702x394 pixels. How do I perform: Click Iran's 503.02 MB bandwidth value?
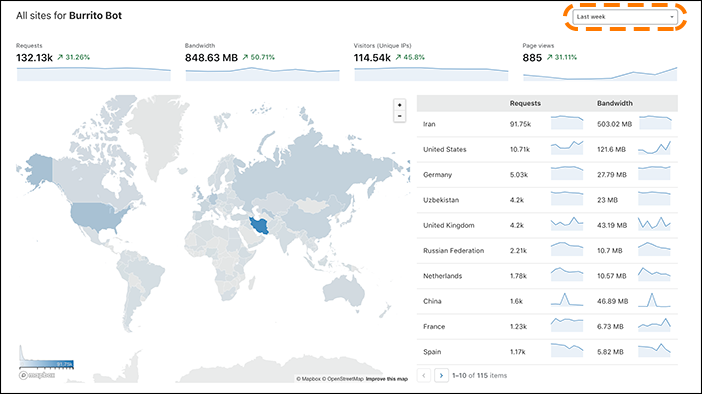click(x=614, y=124)
